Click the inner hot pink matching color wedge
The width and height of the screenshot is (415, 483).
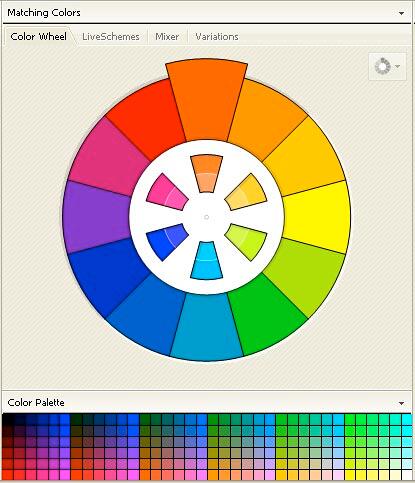(x=167, y=193)
